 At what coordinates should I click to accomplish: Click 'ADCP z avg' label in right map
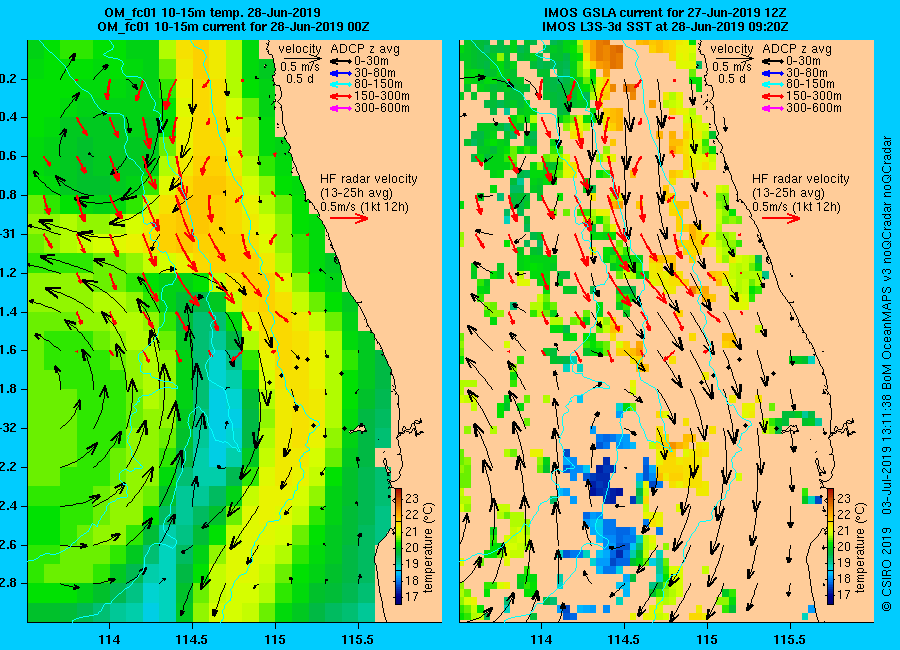[x=797, y=49]
